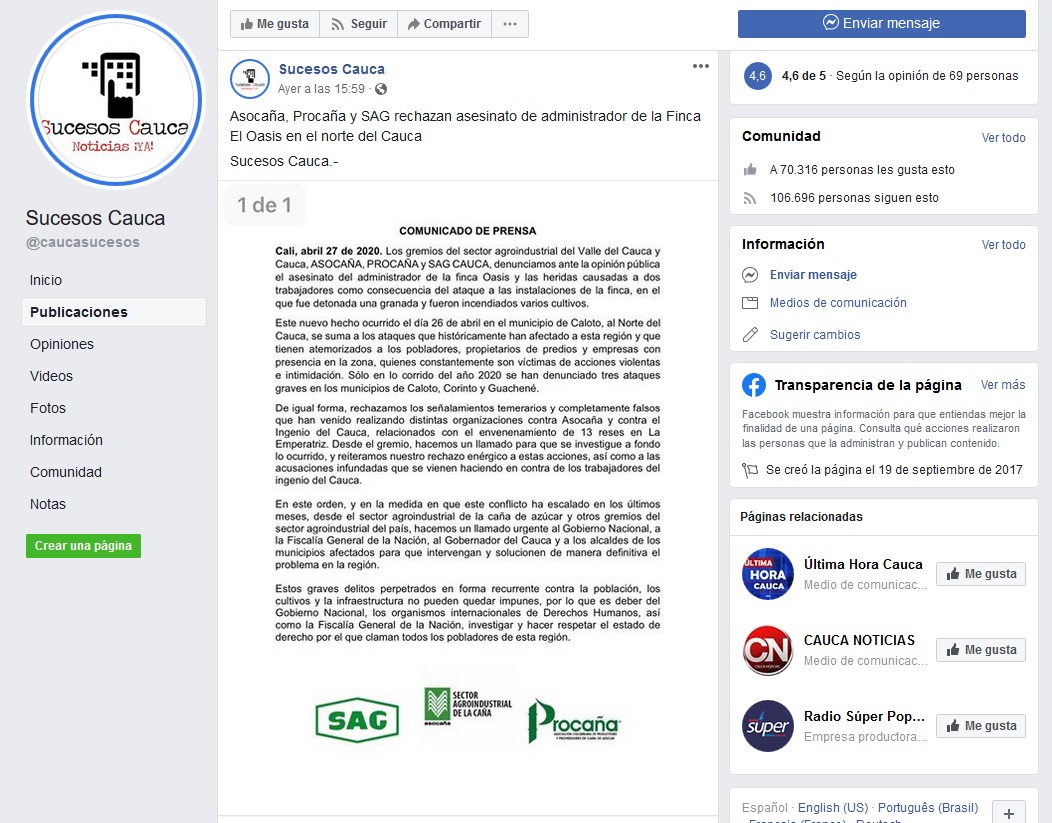This screenshot has width=1052, height=823.
Task: Click Ver todo in the Información section
Action: click(x=1003, y=245)
